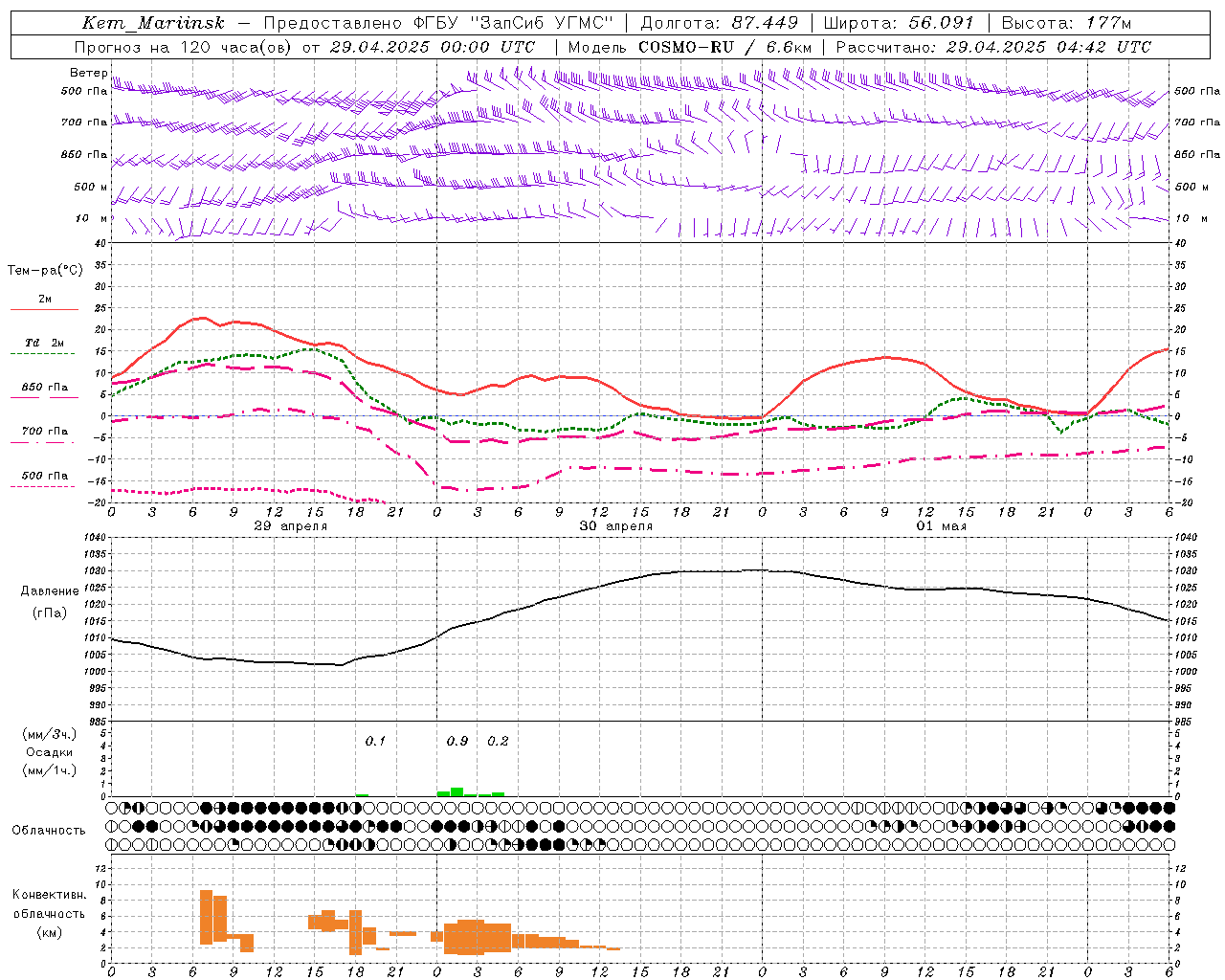
Task: Click the 'Облачность' cloud cover label
Action: (49, 831)
